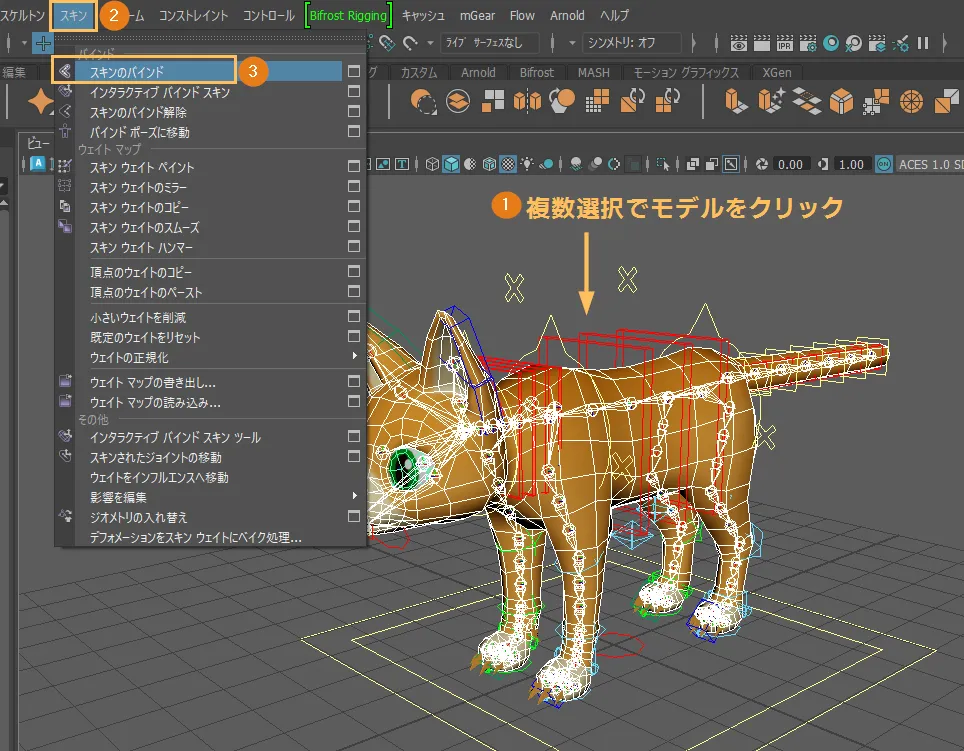Click the pause button in the status line

923,44
